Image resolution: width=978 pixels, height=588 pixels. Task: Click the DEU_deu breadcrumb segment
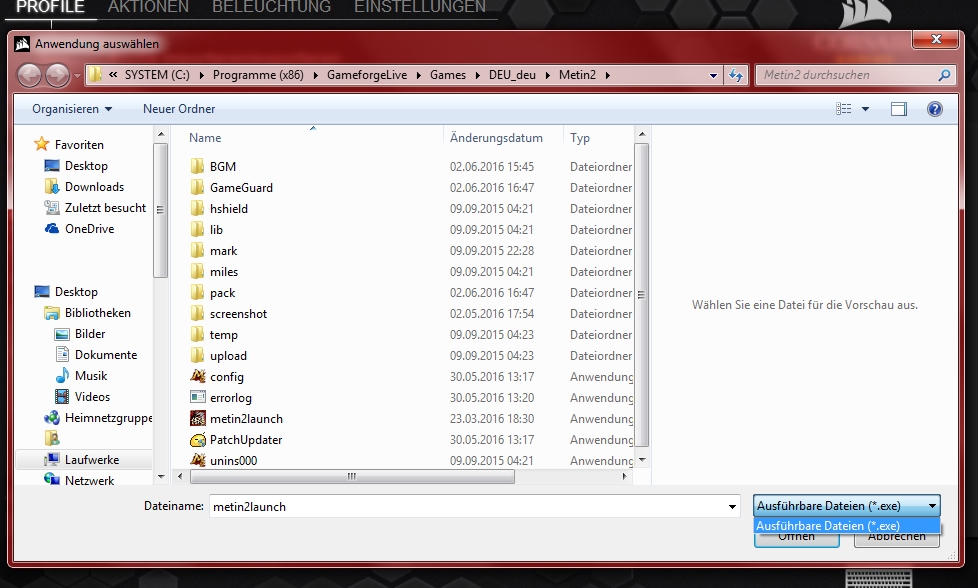512,75
